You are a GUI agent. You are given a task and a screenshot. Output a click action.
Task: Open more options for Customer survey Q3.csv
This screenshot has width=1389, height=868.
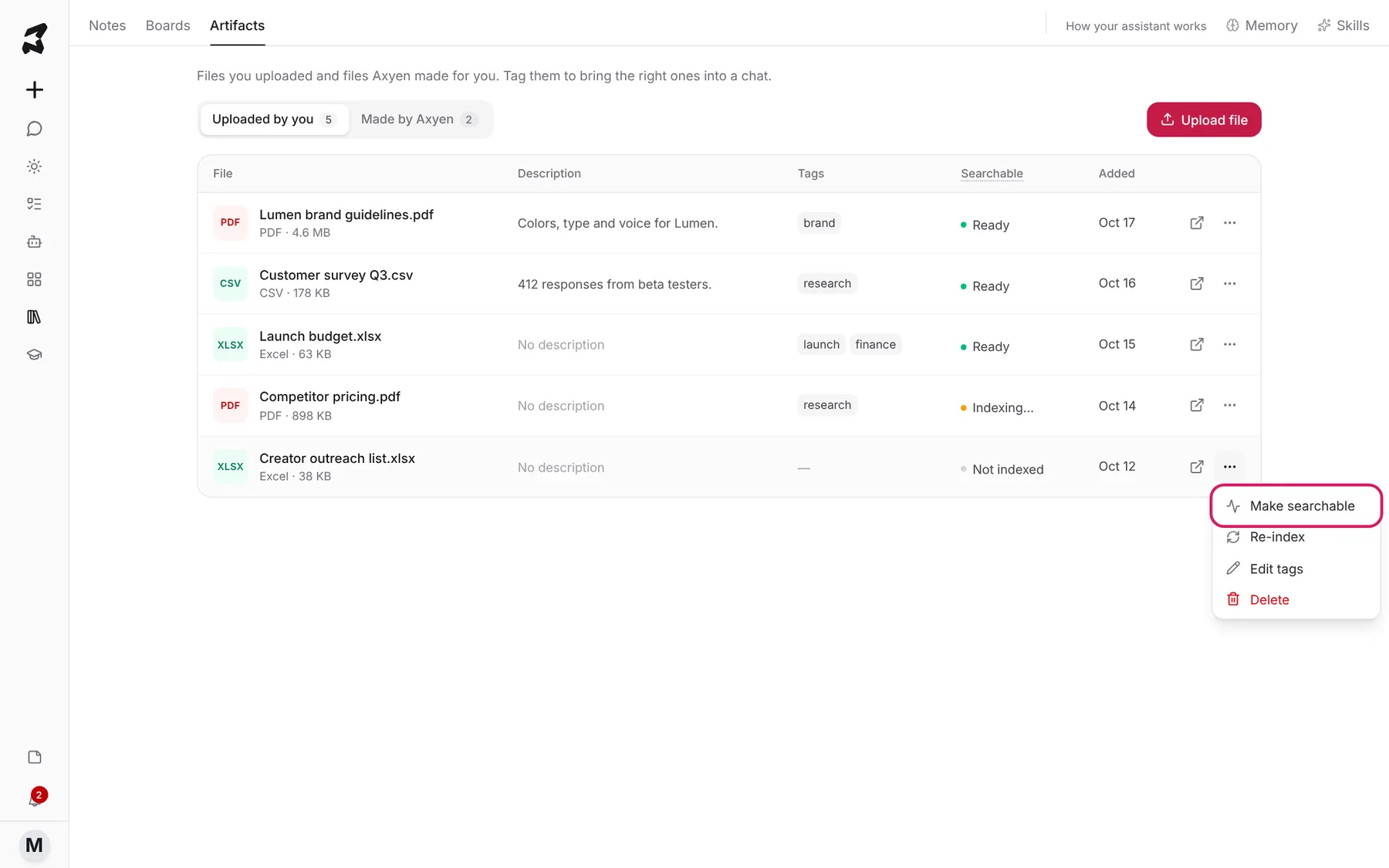(x=1229, y=284)
